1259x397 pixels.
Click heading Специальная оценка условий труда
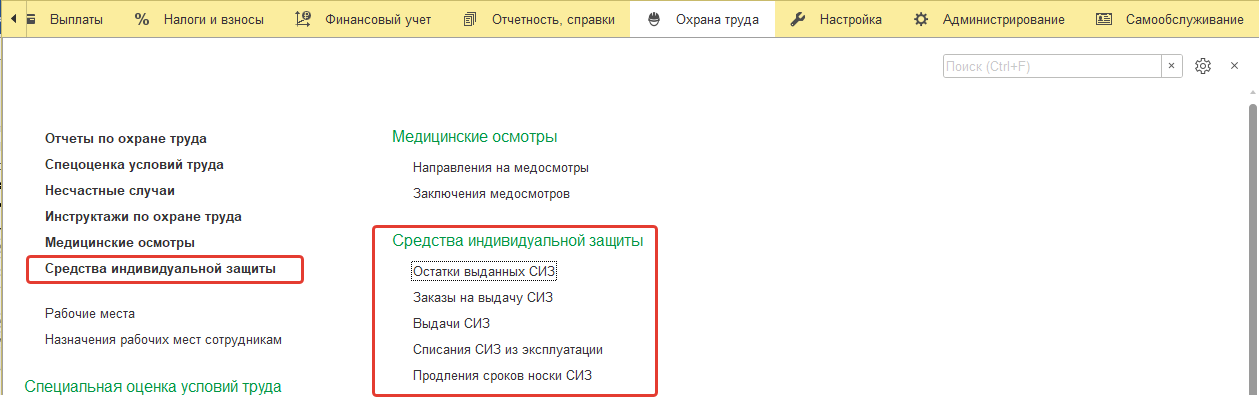pyautogui.click(x=153, y=386)
